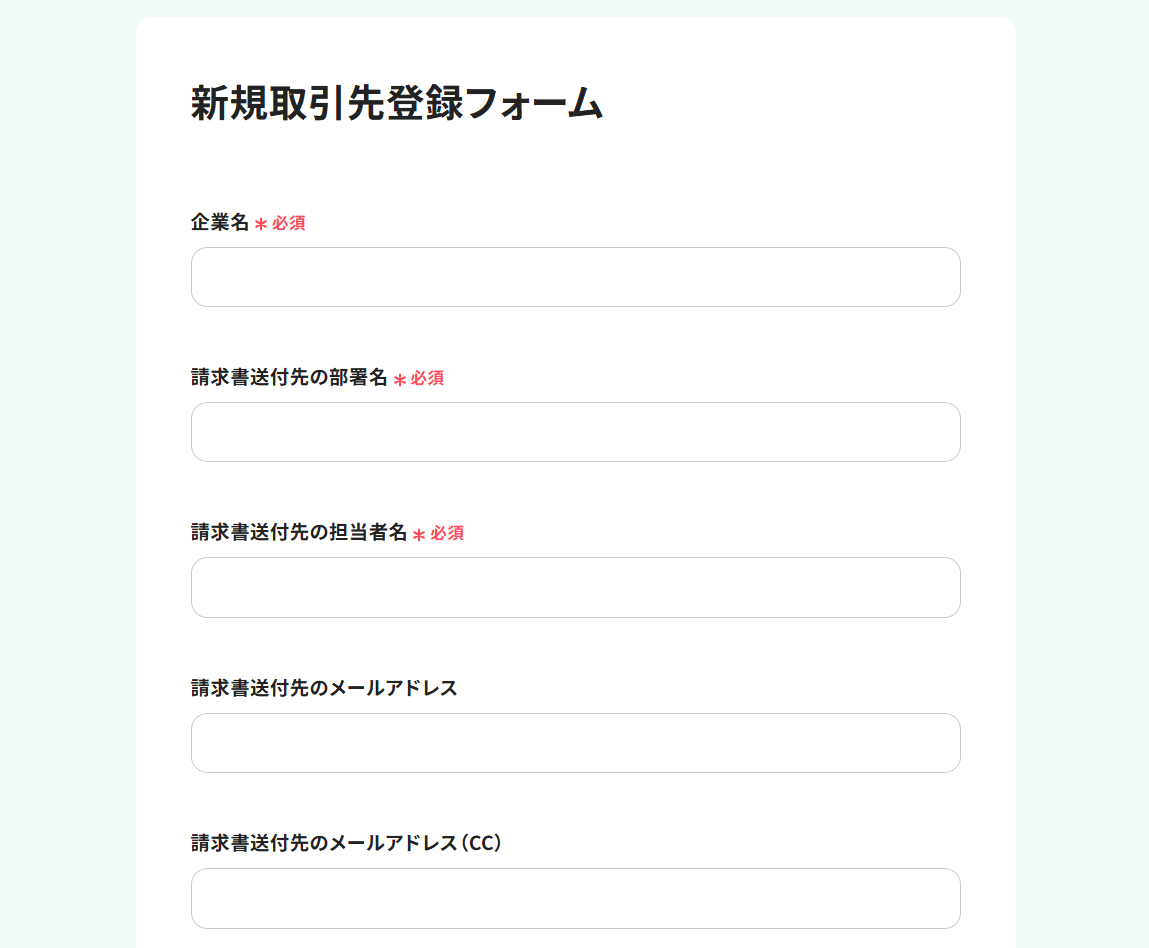Focus the メールアドレス(CC) input field

click(x=575, y=898)
